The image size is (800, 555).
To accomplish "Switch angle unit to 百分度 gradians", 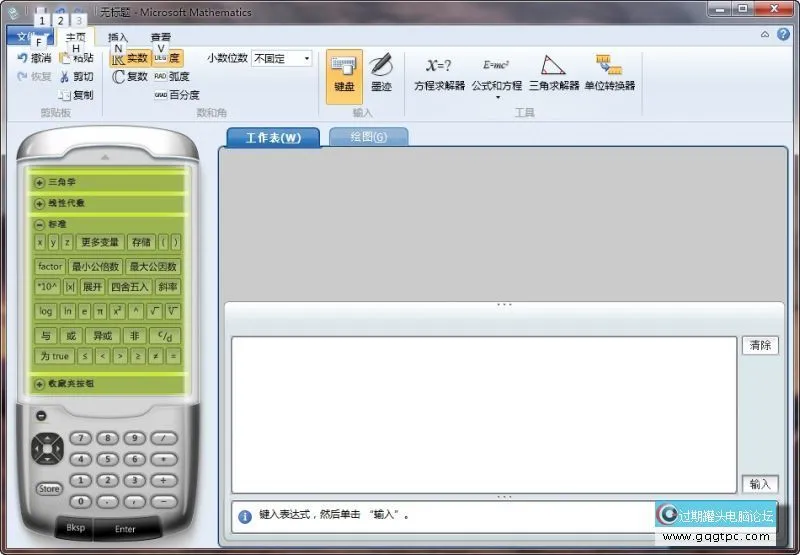I will (x=176, y=95).
